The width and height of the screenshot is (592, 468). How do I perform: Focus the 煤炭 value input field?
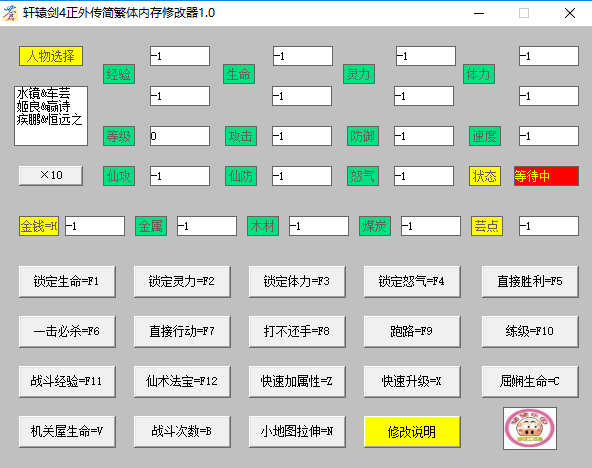(431, 226)
